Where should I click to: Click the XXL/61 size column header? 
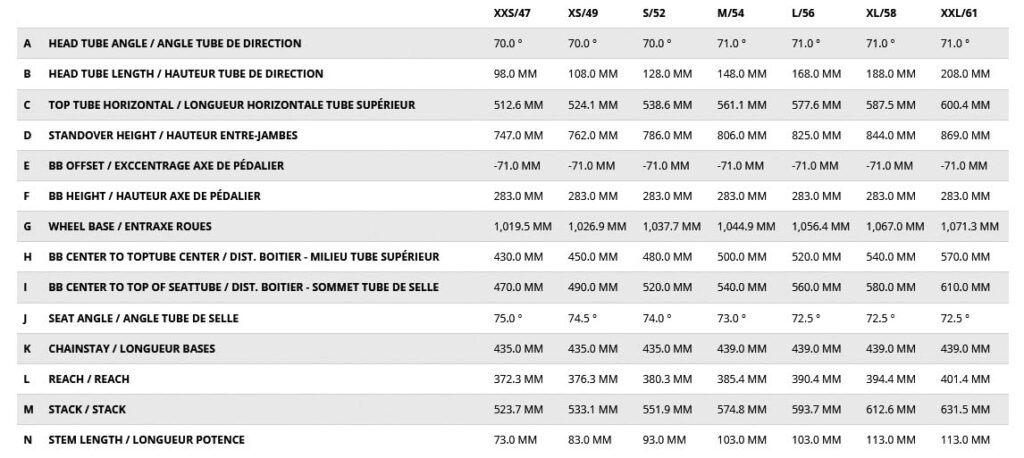[x=959, y=13]
